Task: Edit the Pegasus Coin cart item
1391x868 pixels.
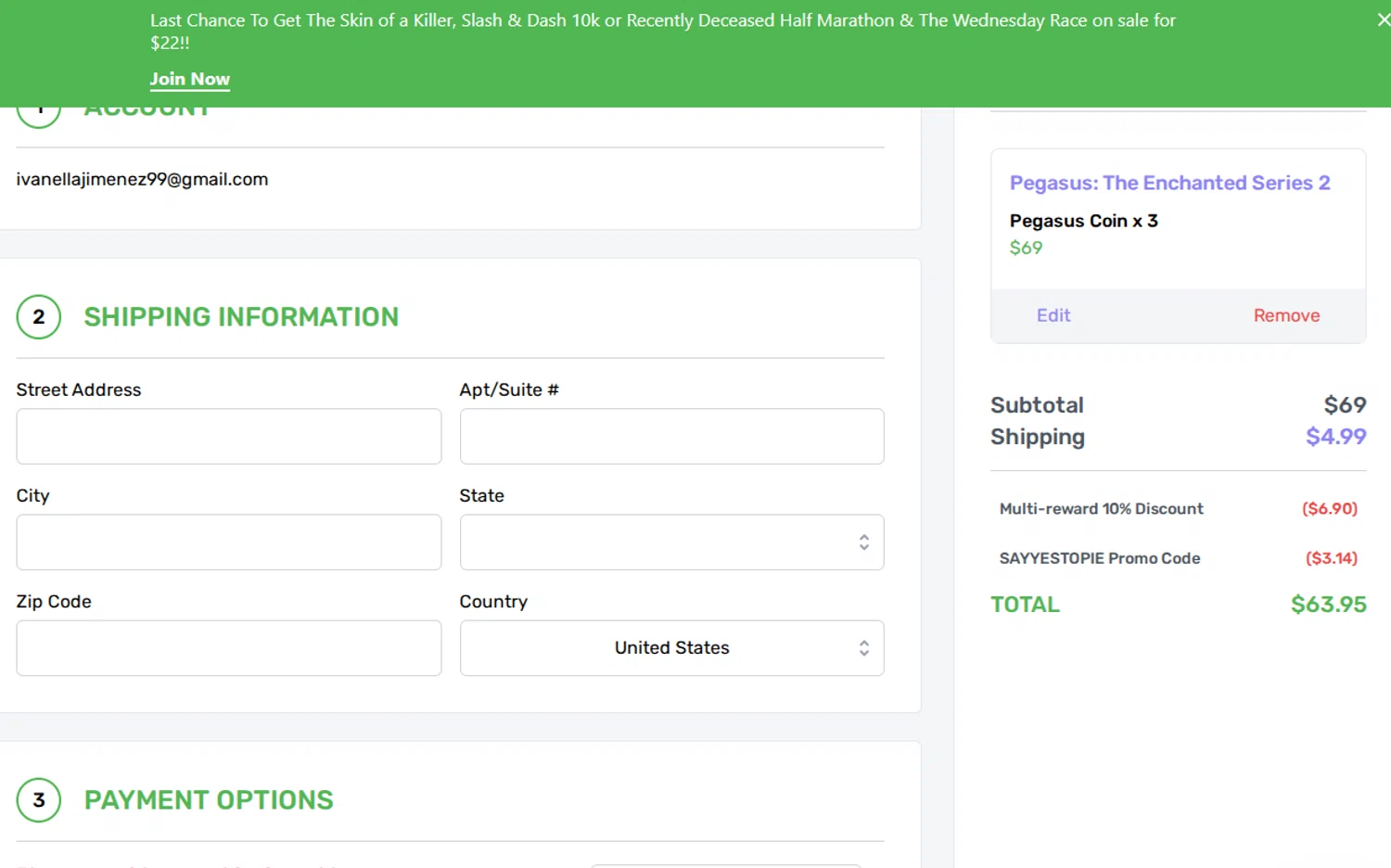Action: (1053, 315)
